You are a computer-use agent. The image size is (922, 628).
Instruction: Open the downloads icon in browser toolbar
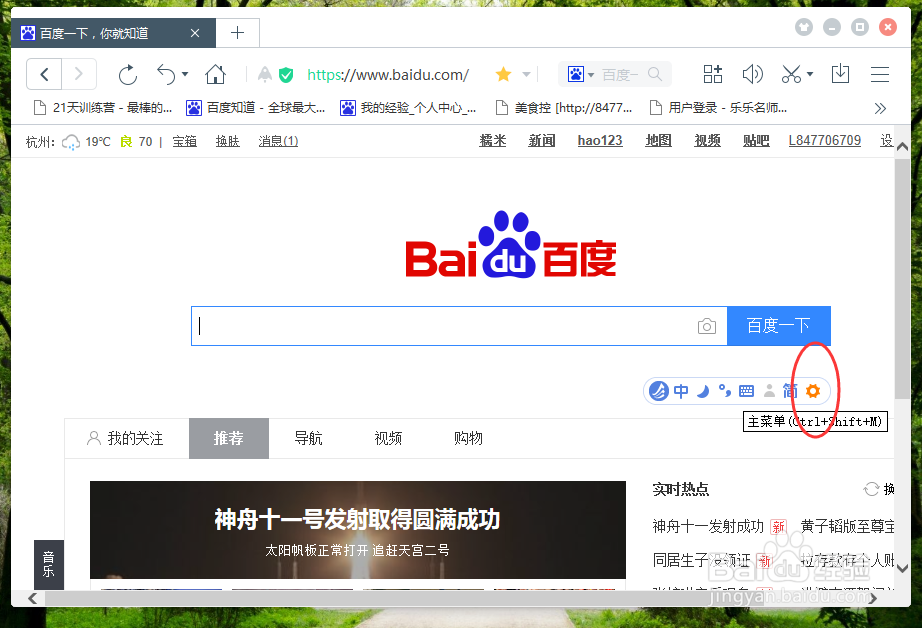tap(839, 74)
